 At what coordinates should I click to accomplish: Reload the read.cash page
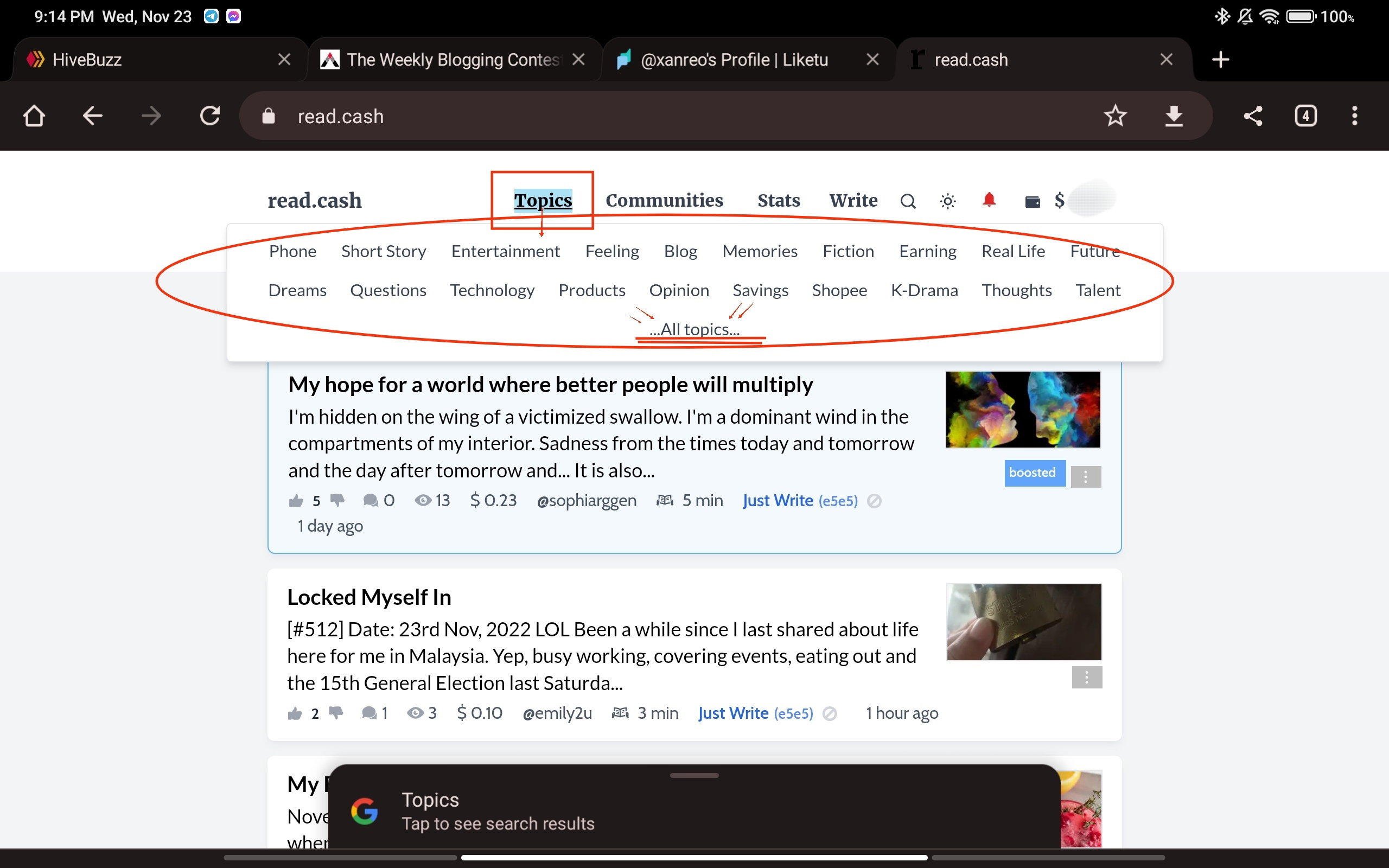209,116
